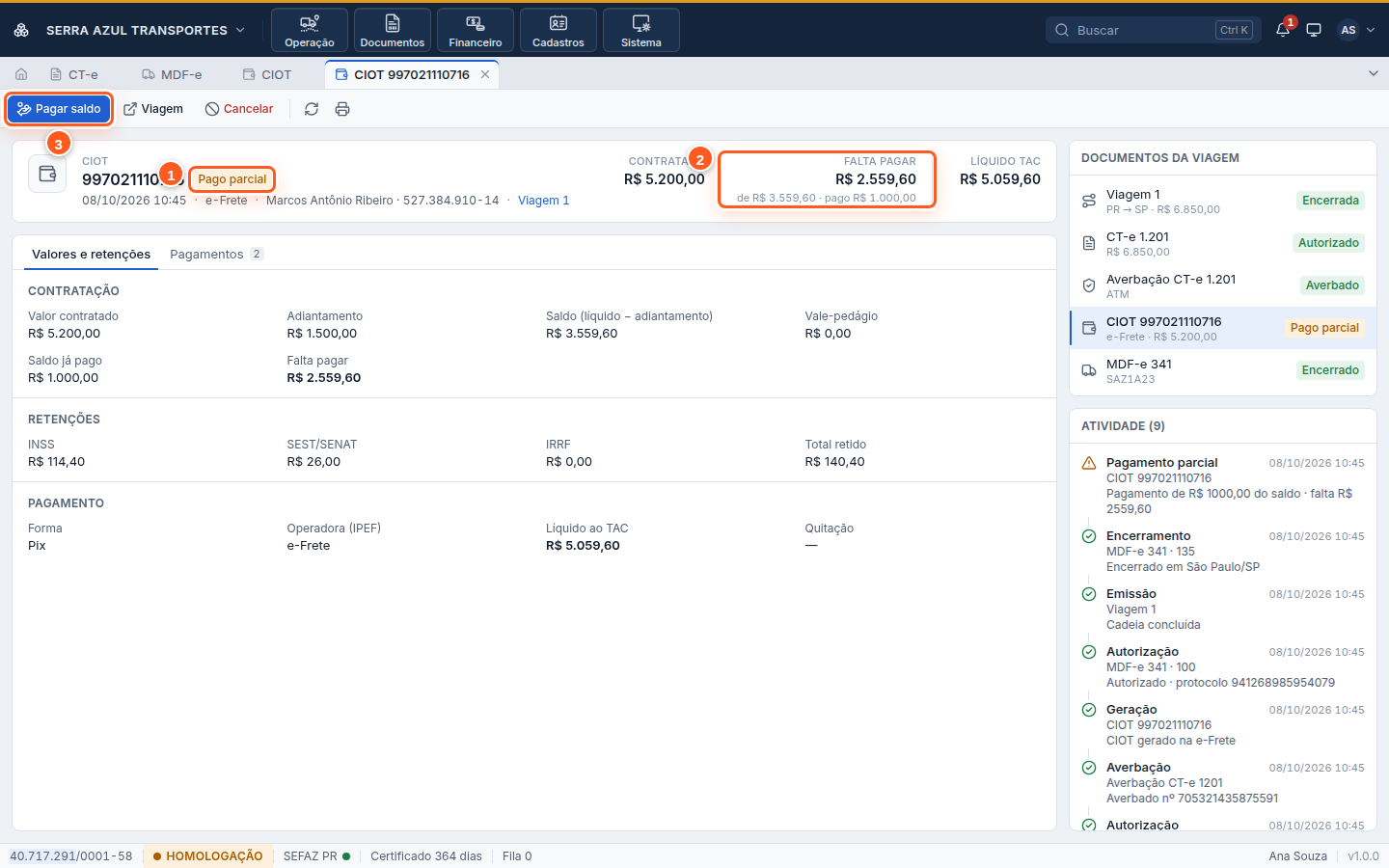Click the Pagamento parcial activity entry
Screen dimensions: 1389x868
click(1223, 485)
